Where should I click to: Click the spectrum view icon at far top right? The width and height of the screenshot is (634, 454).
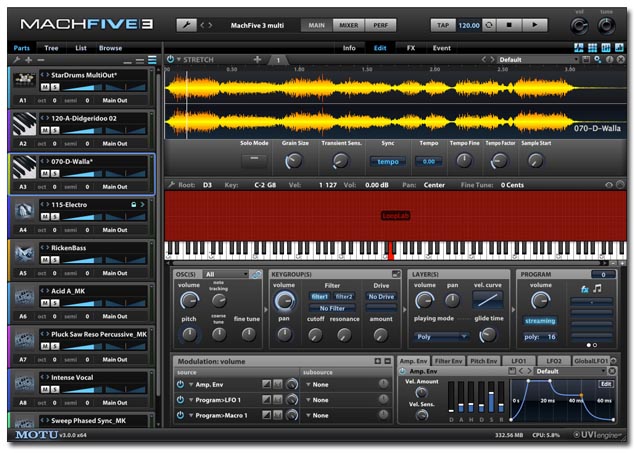coord(619,48)
